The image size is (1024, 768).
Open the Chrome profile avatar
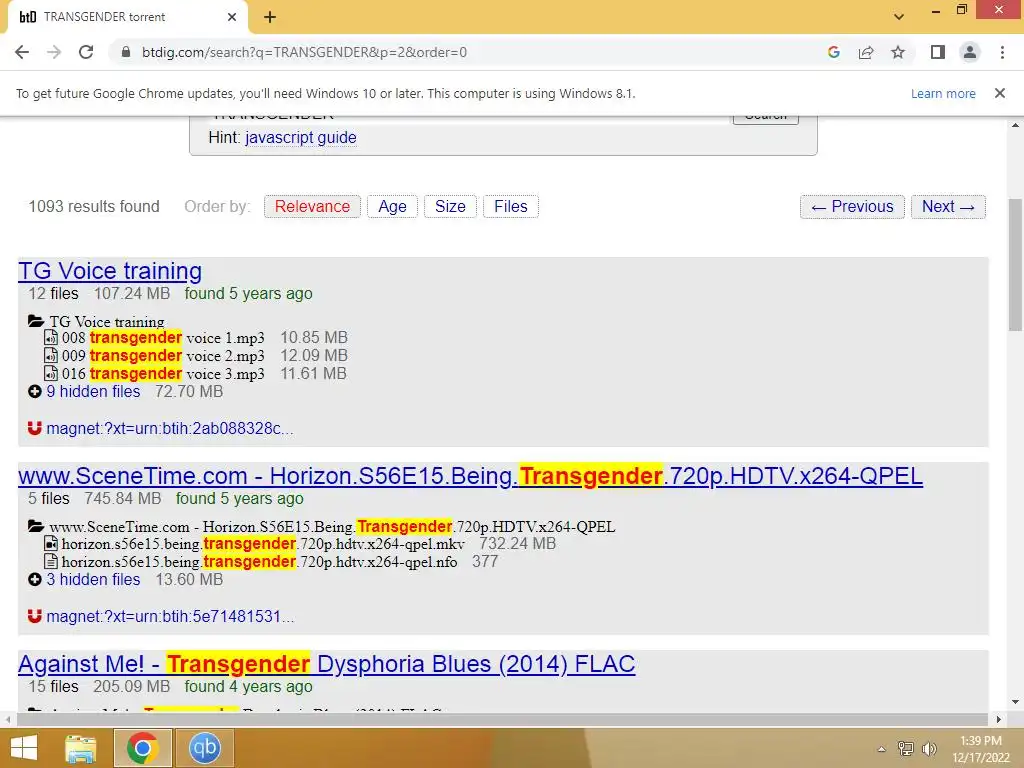(970, 52)
